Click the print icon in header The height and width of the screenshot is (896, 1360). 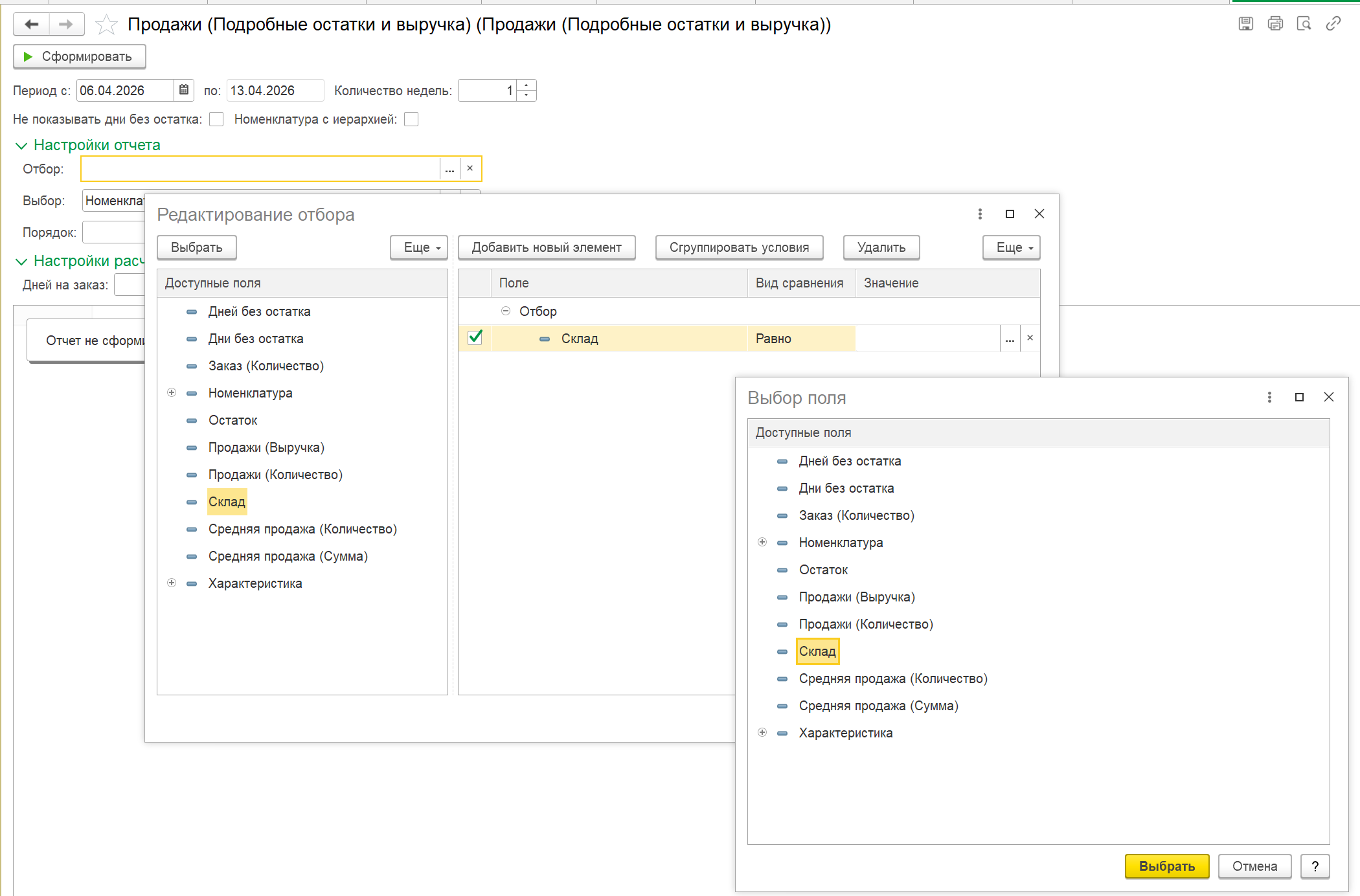tap(1275, 24)
